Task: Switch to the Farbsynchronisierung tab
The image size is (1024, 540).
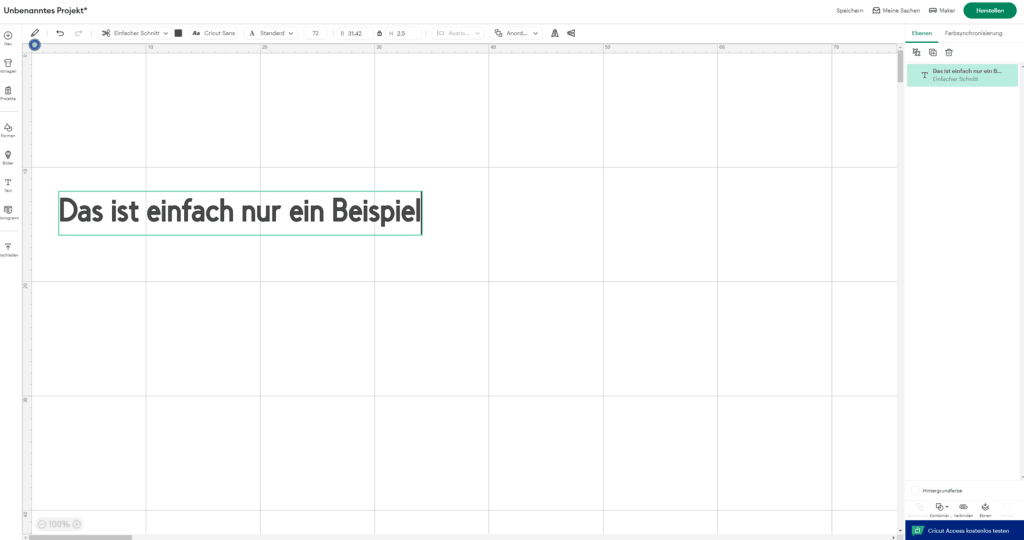Action: (x=973, y=33)
